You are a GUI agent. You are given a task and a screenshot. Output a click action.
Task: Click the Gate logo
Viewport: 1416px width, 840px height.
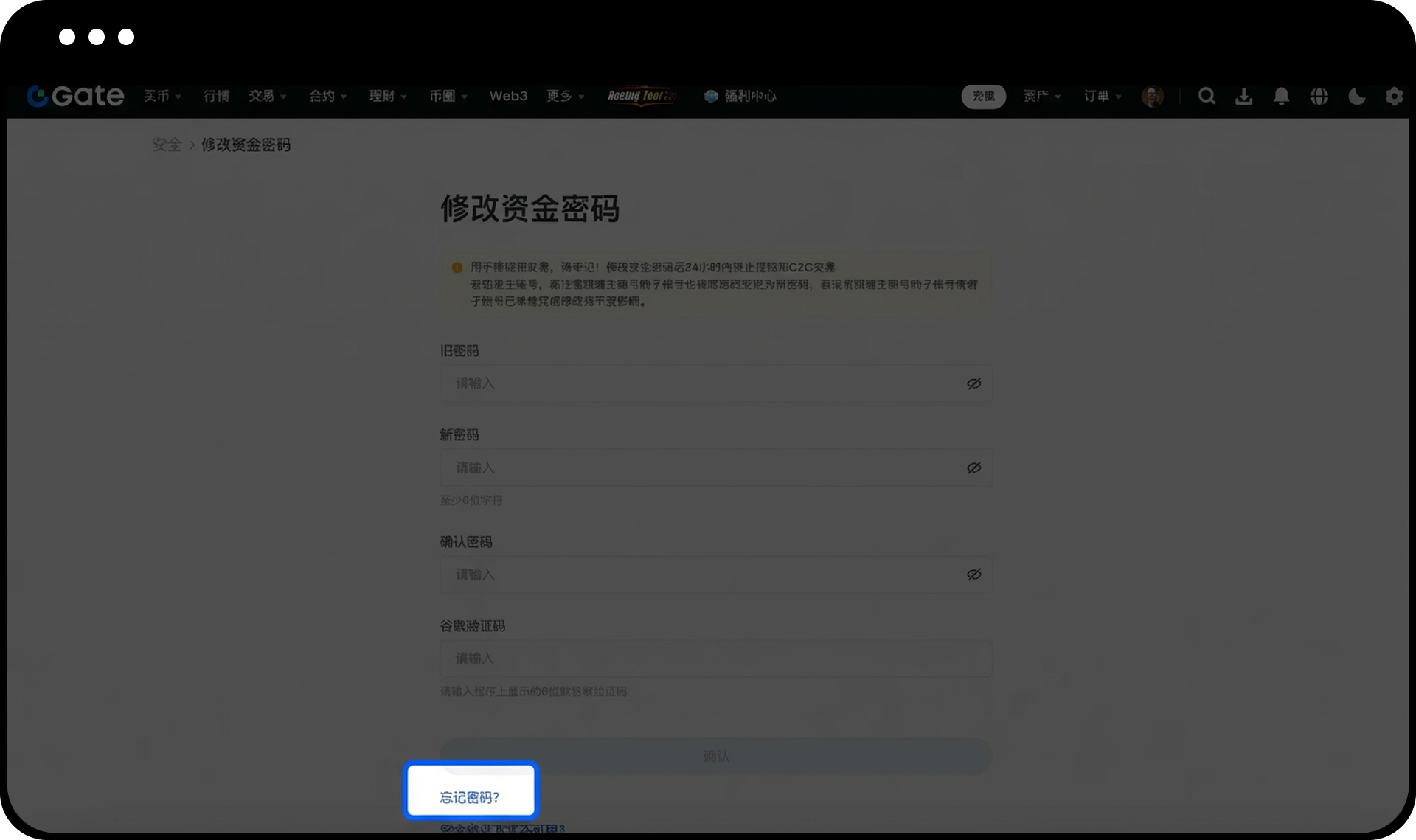(75, 96)
